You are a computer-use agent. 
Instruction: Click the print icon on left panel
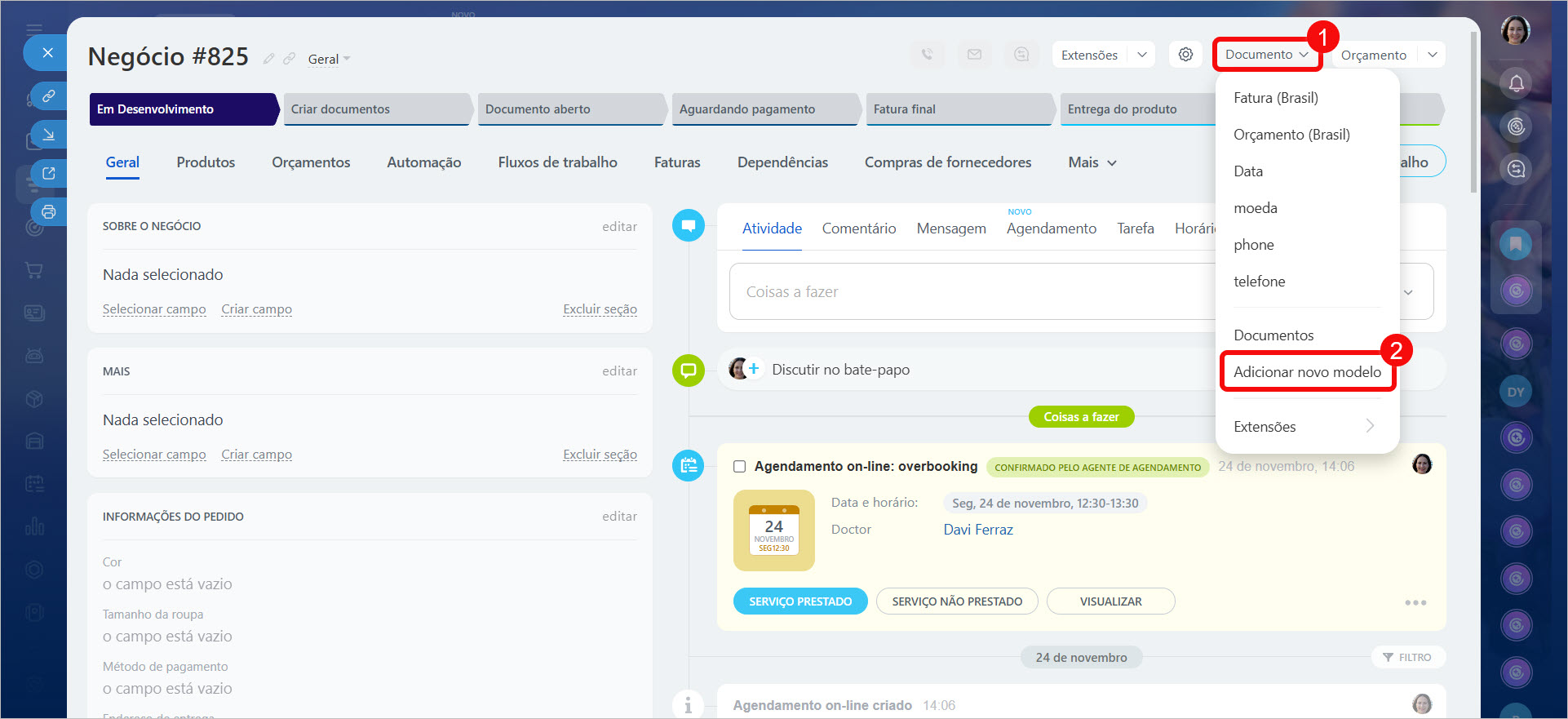click(x=49, y=212)
